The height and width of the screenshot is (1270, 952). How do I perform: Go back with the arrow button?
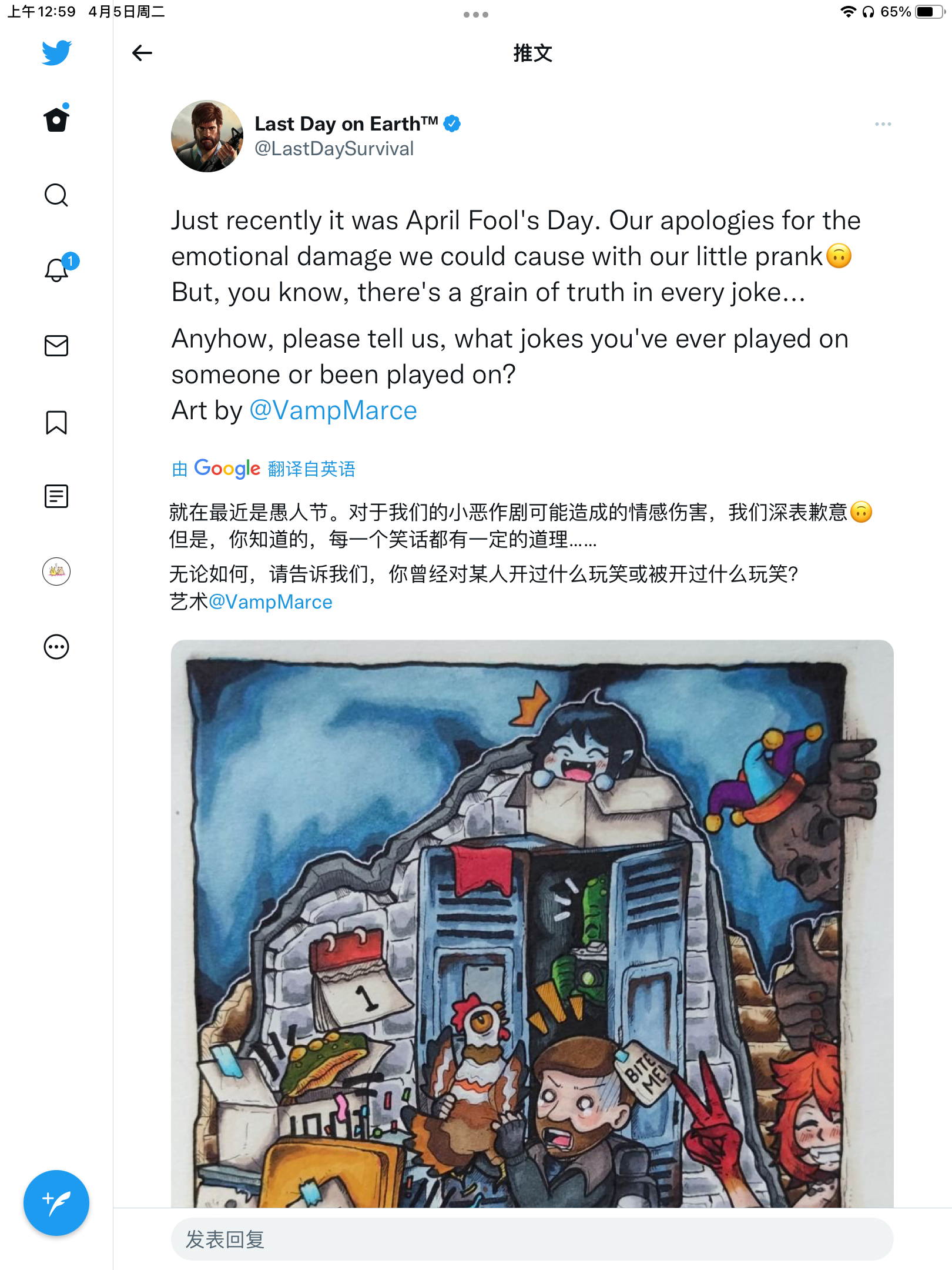click(142, 53)
